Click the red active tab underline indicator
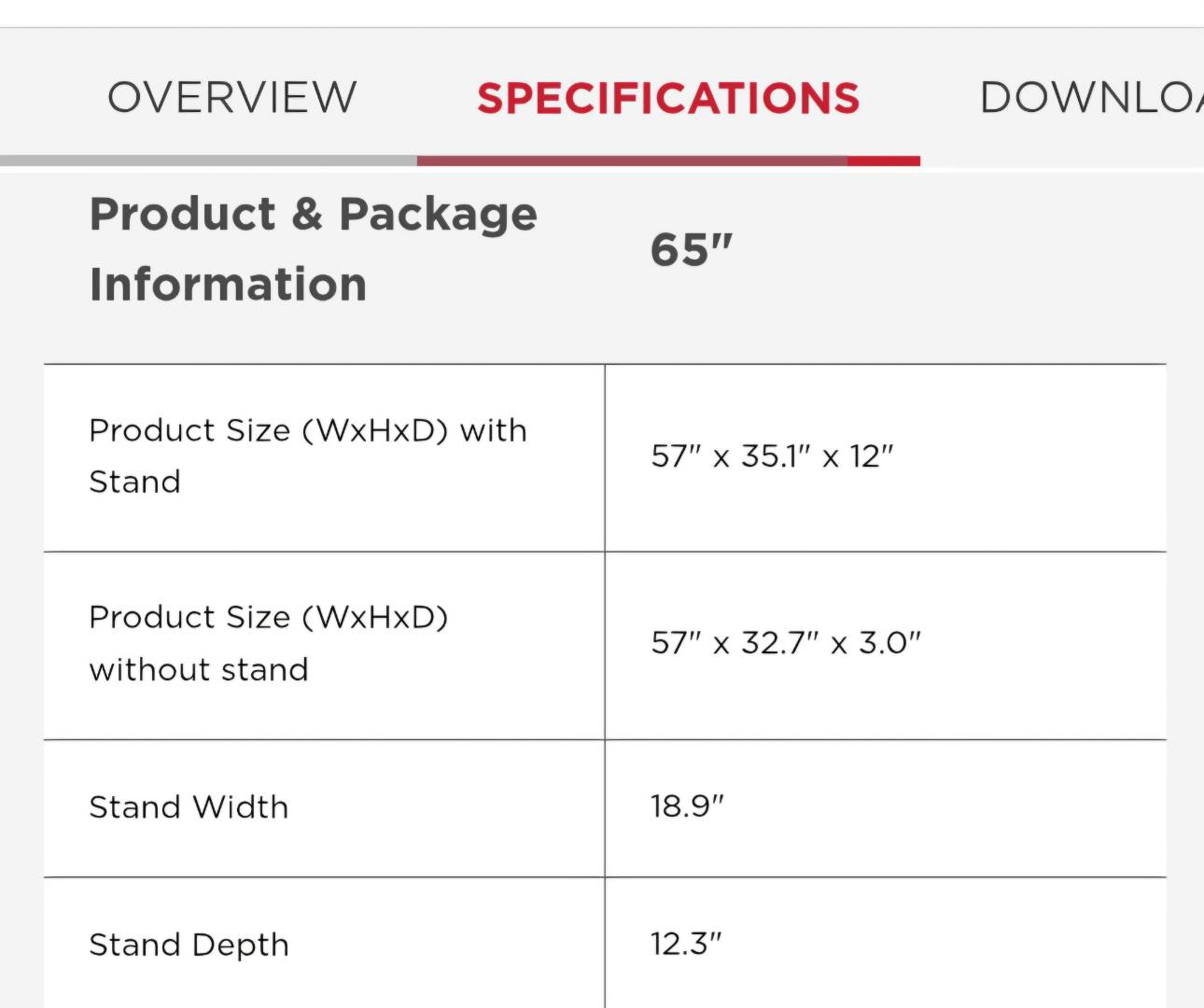The image size is (1204, 1008). click(x=668, y=161)
